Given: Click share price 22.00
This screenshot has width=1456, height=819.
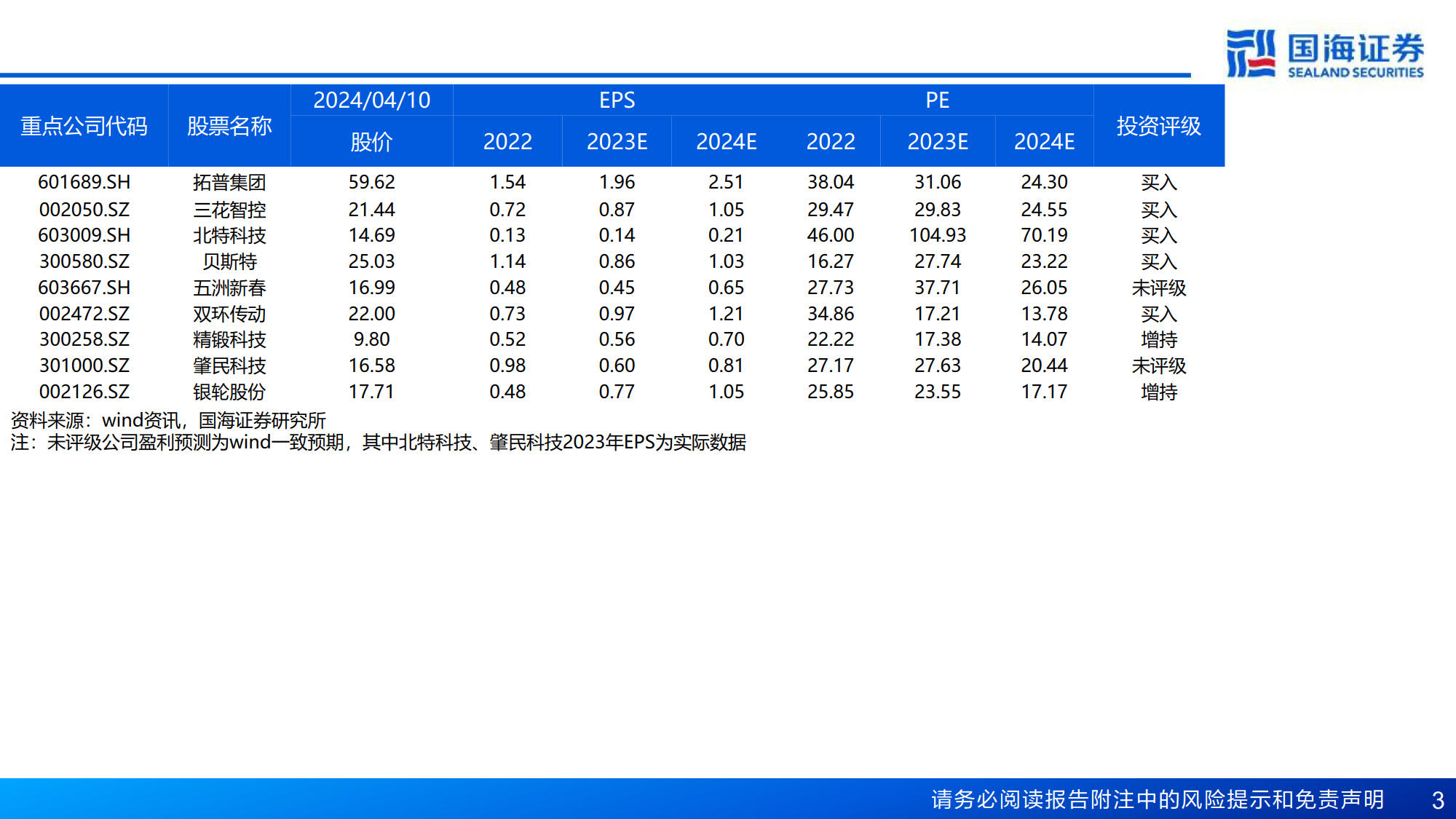Looking at the screenshot, I should 371,314.
